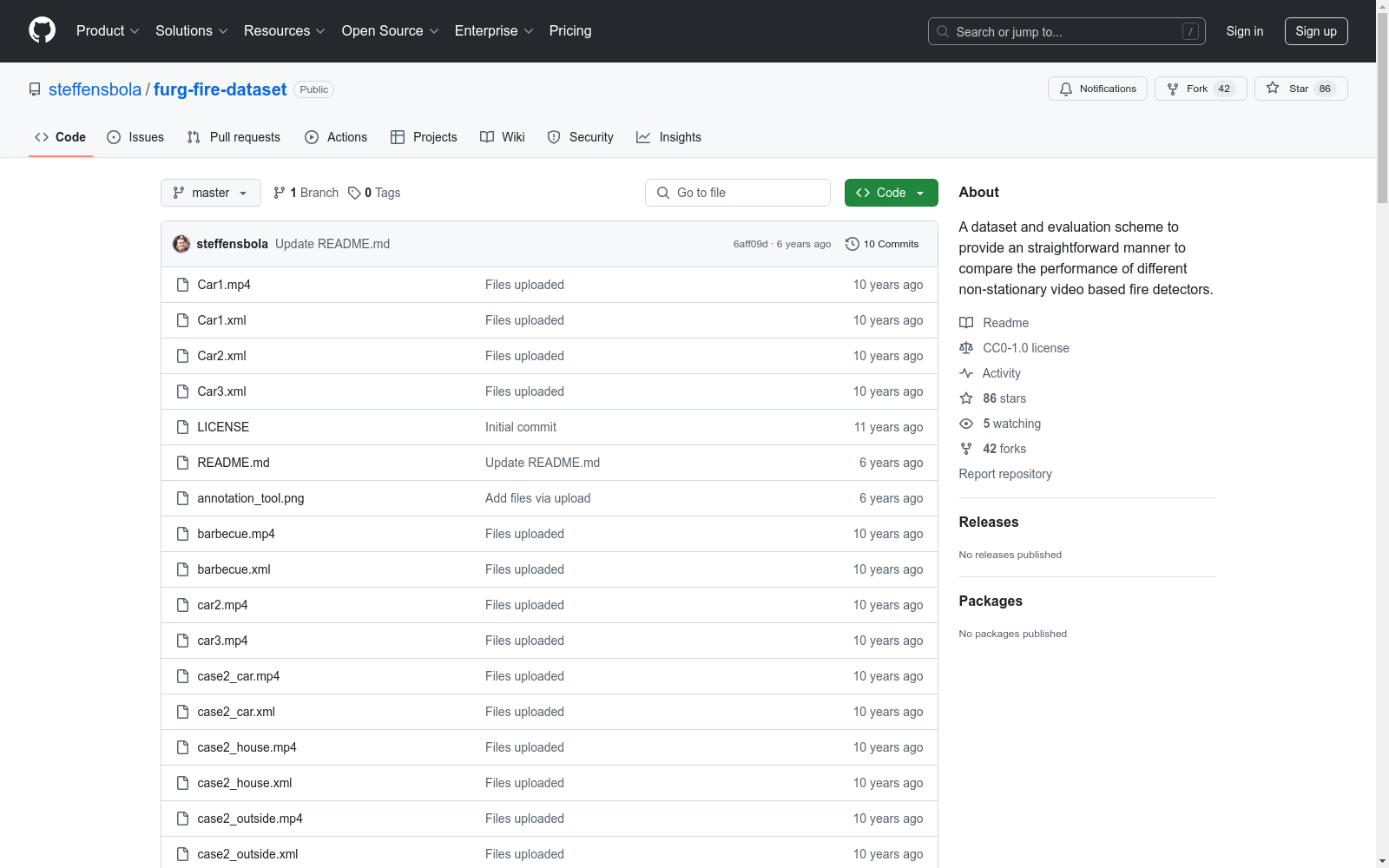Open the car3.mp4 file

click(x=222, y=641)
